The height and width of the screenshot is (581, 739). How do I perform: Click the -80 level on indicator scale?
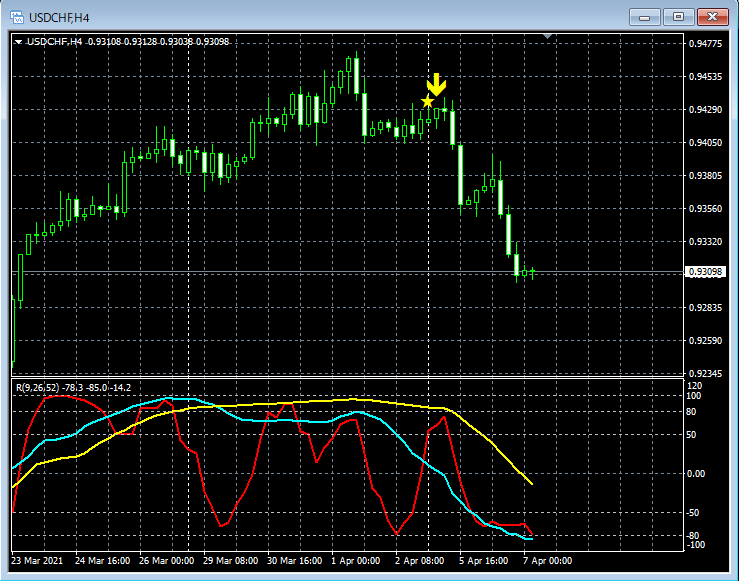[x=692, y=536]
